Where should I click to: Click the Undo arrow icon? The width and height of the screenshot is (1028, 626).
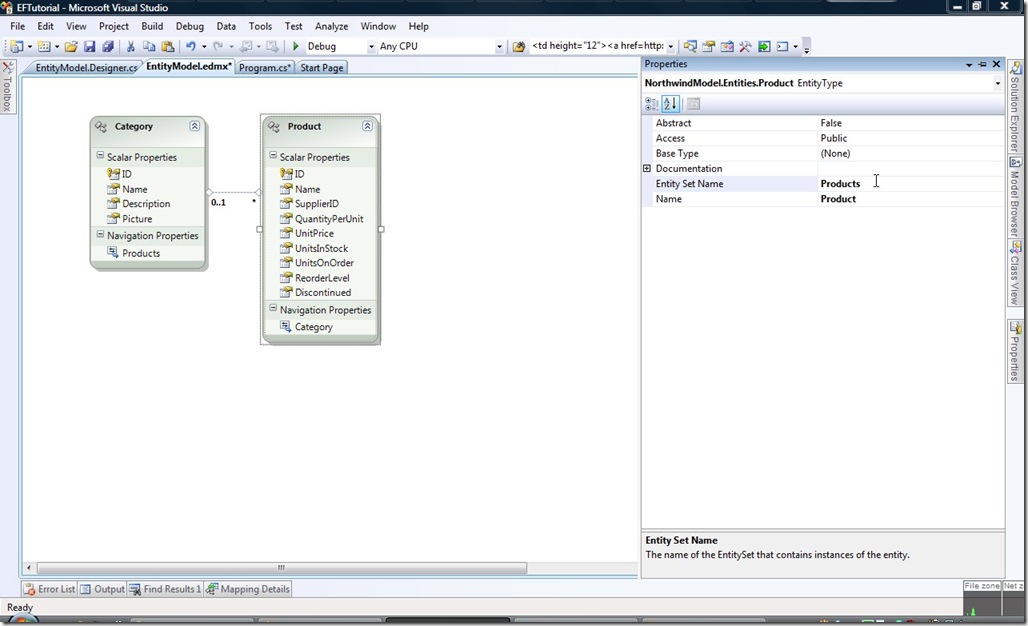(190, 47)
